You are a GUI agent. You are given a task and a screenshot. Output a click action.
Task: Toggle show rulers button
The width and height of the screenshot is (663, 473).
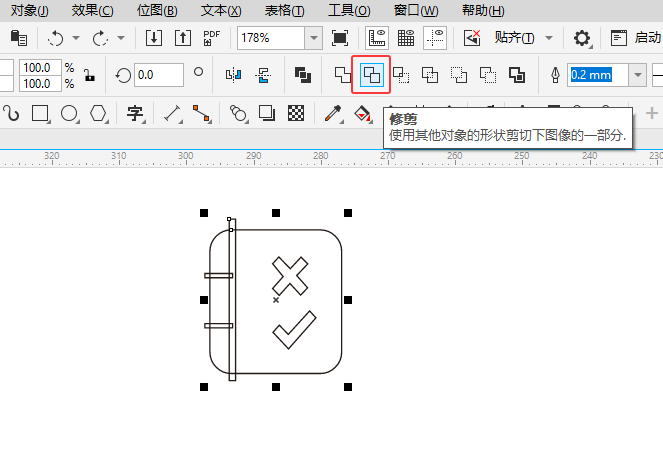point(377,38)
